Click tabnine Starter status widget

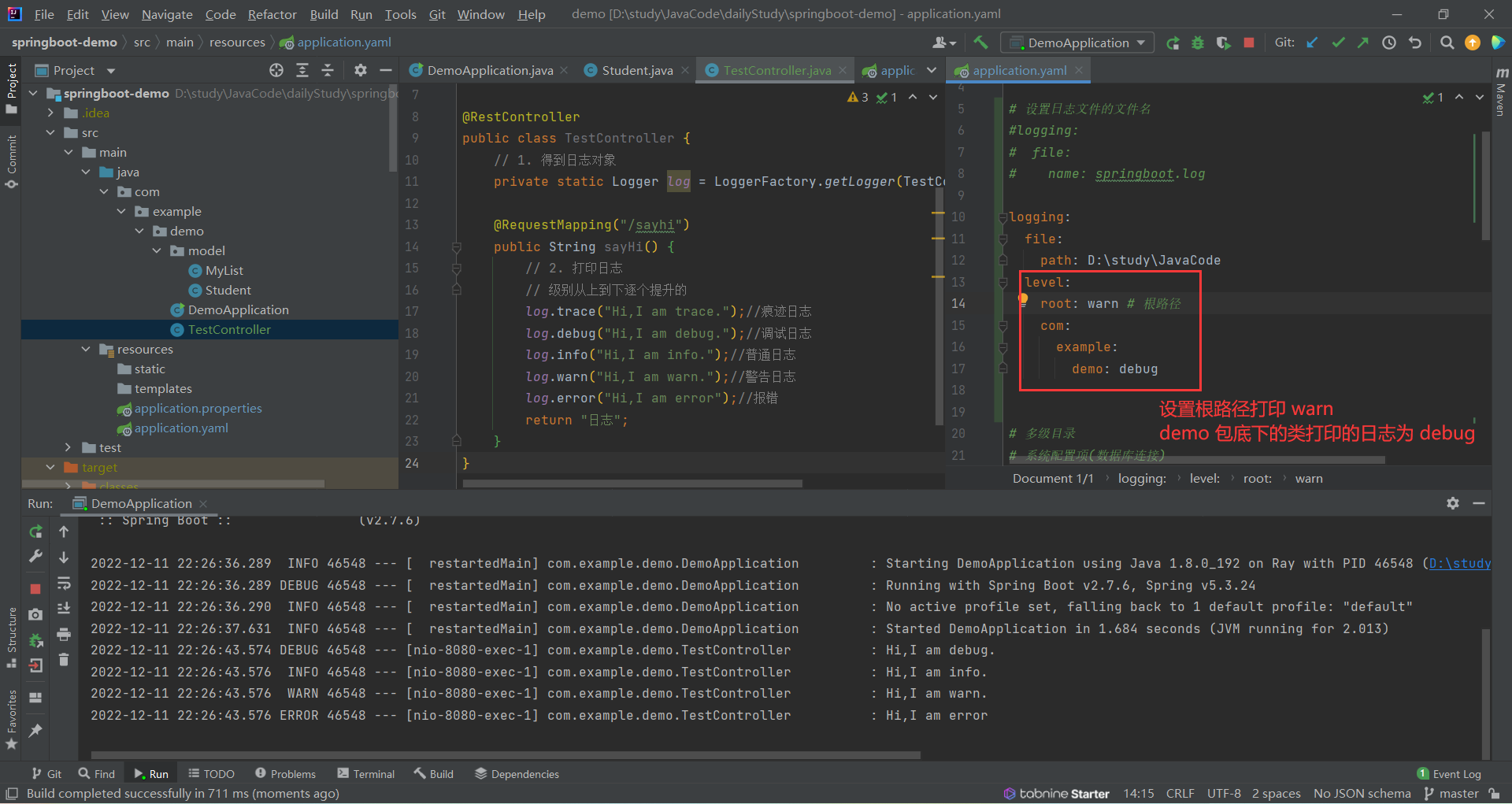1056,794
